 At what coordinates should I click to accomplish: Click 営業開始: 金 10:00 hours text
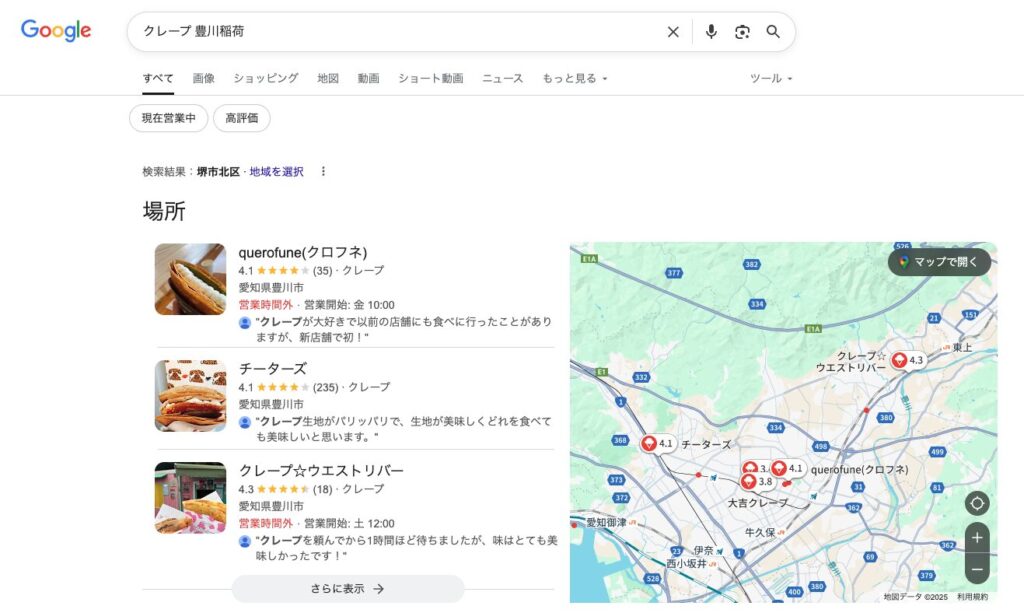349,305
